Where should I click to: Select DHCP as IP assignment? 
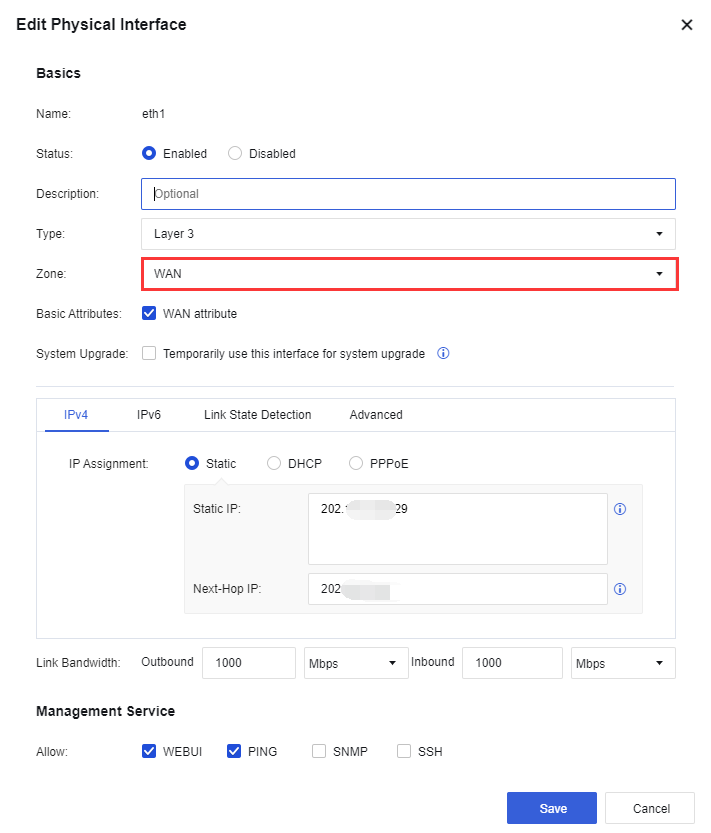[274, 463]
